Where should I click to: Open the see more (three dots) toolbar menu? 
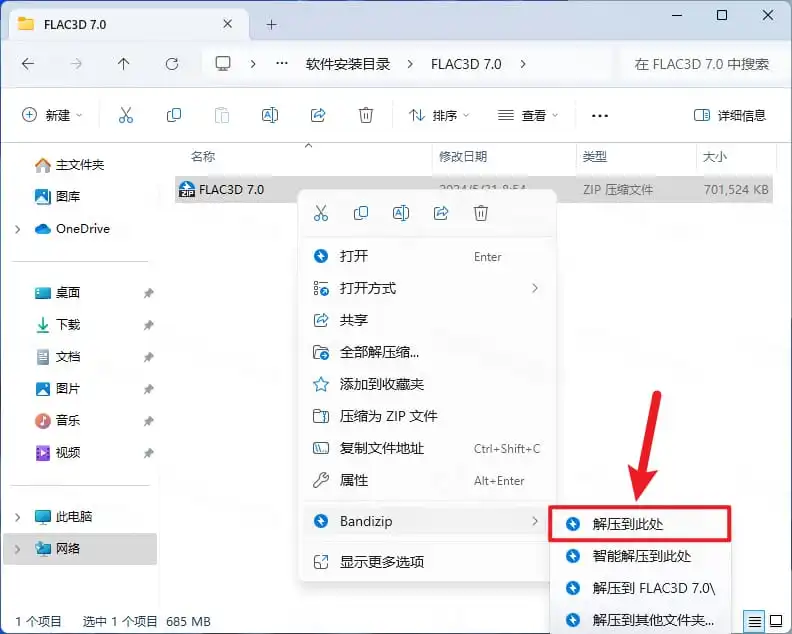600,116
